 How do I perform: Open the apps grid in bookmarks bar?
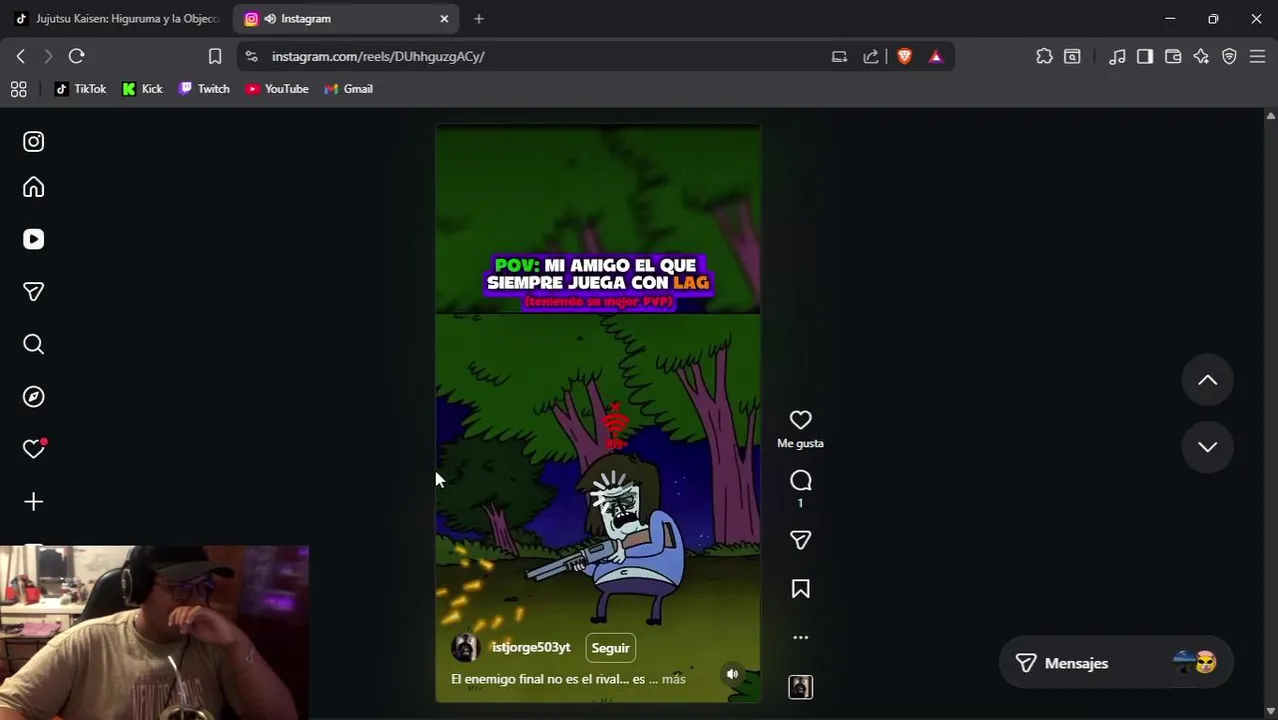[18, 89]
